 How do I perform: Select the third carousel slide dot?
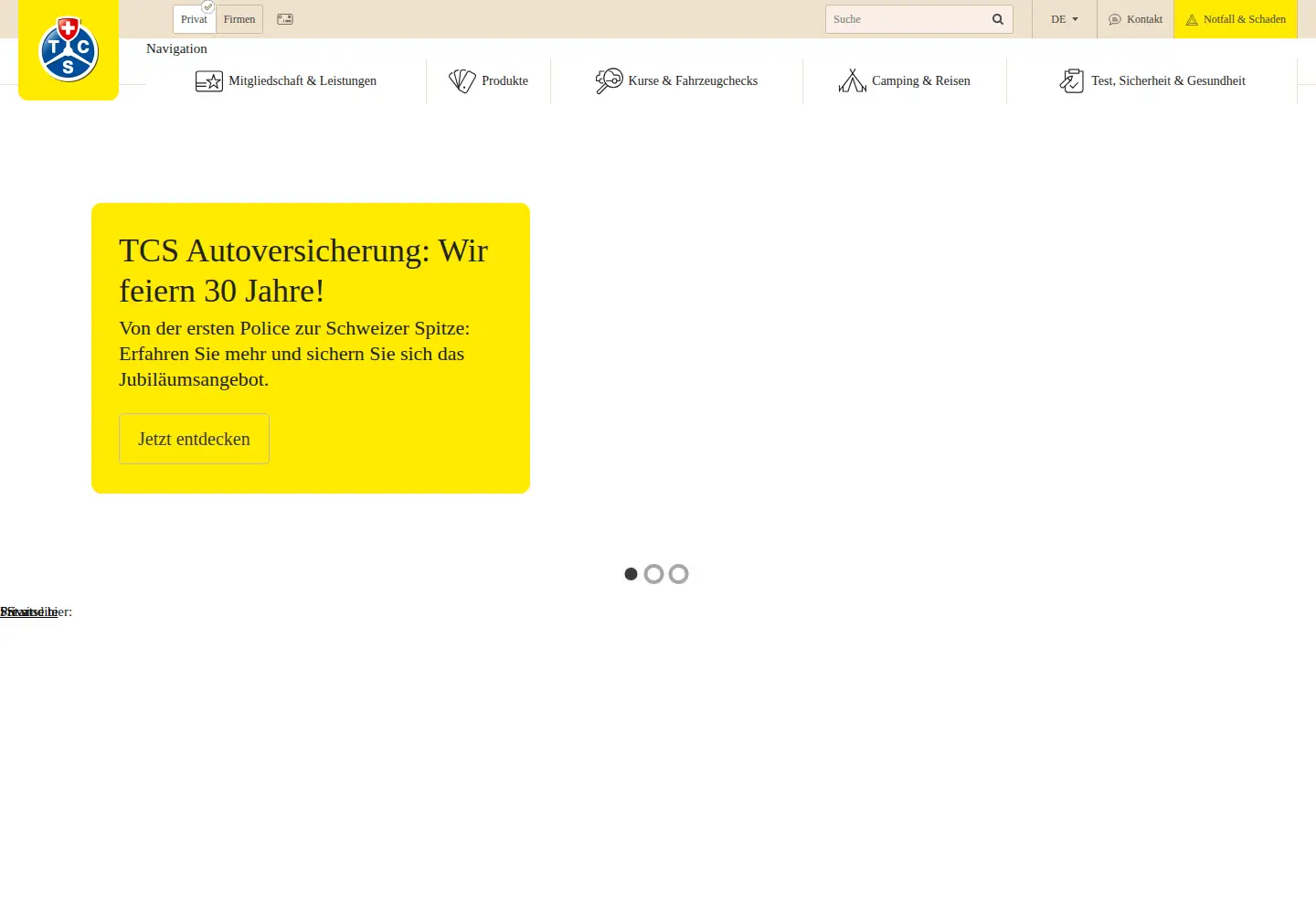click(678, 574)
